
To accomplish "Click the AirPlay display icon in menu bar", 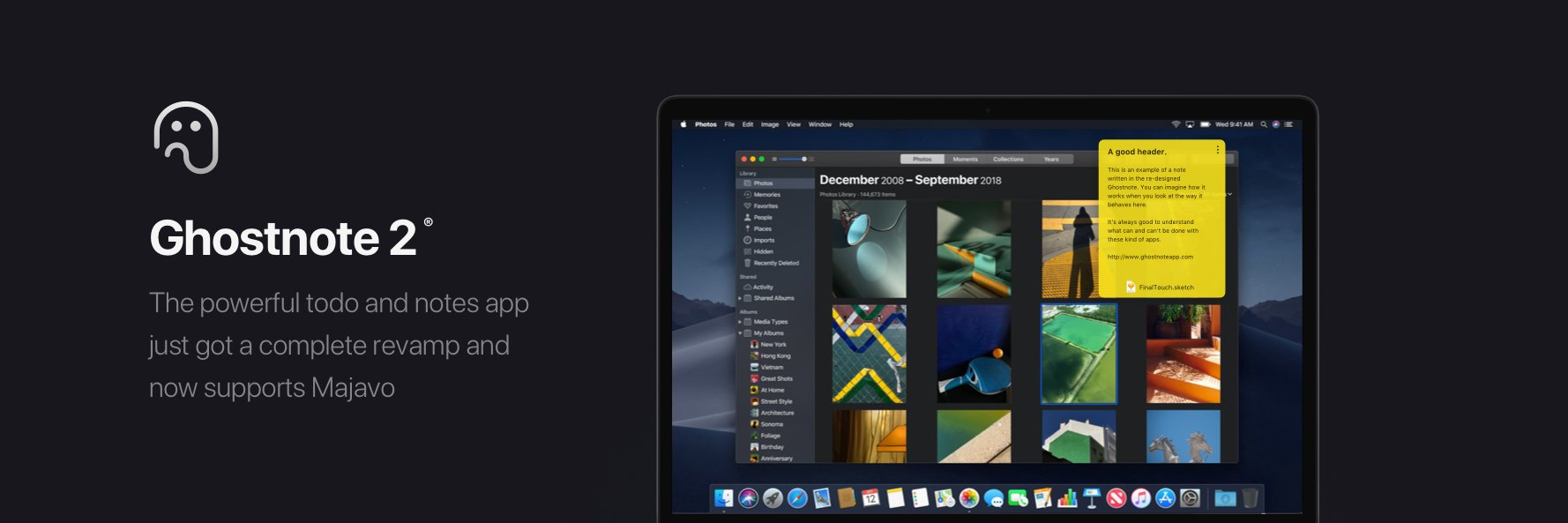I will tap(1190, 124).
